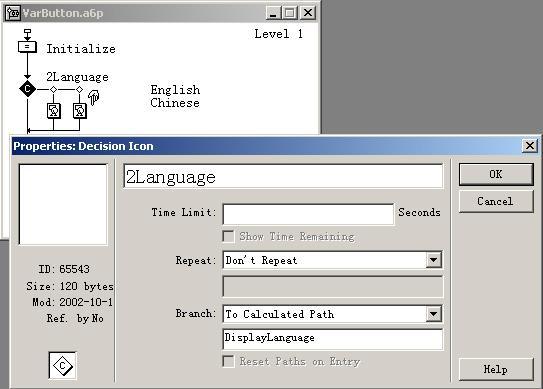Select the Initialize calculation icon
Screen dimensions: 543x389
pos(27,47)
